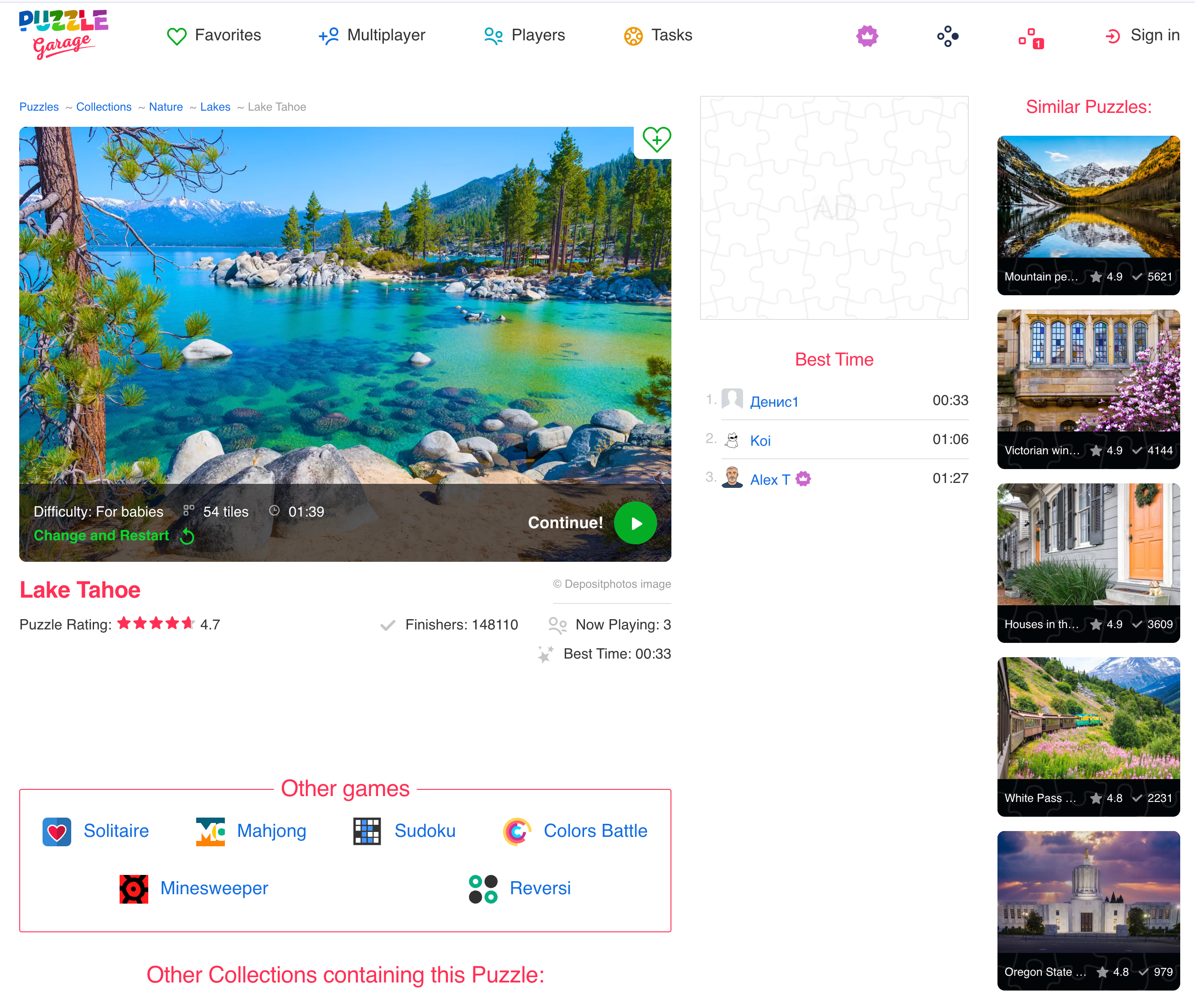The image size is (1195, 1008).
Task: Go to the Multiplayer section
Action: click(x=372, y=35)
